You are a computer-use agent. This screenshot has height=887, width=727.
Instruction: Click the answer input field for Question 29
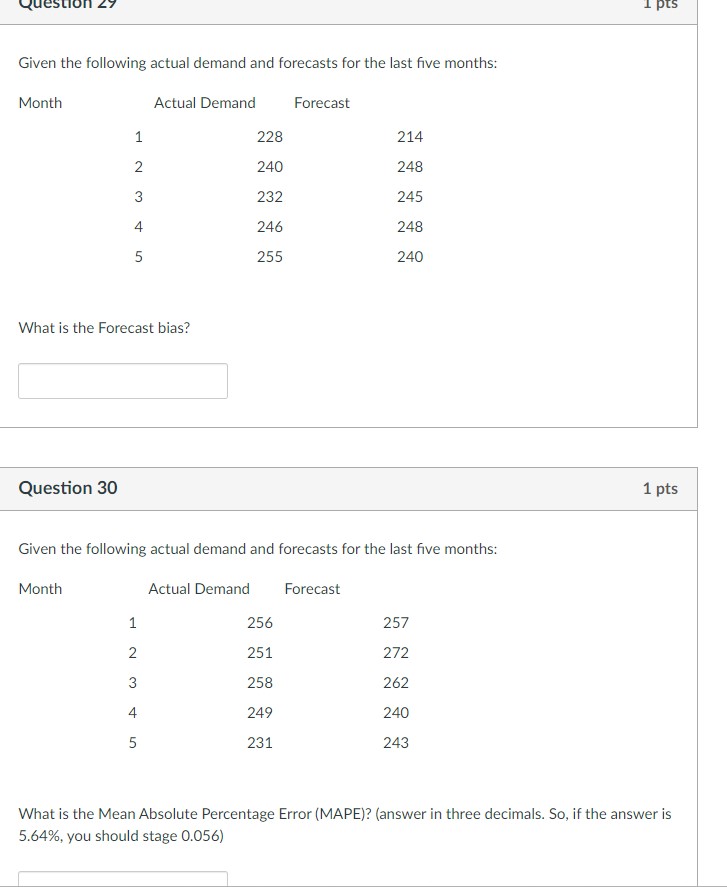[x=122, y=380]
